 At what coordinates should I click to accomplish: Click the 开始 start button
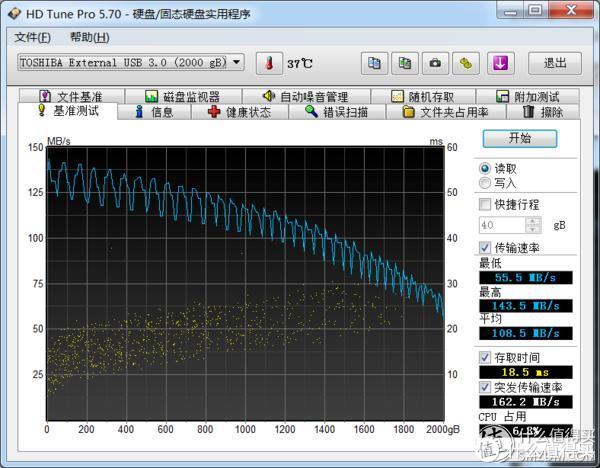(x=520, y=138)
